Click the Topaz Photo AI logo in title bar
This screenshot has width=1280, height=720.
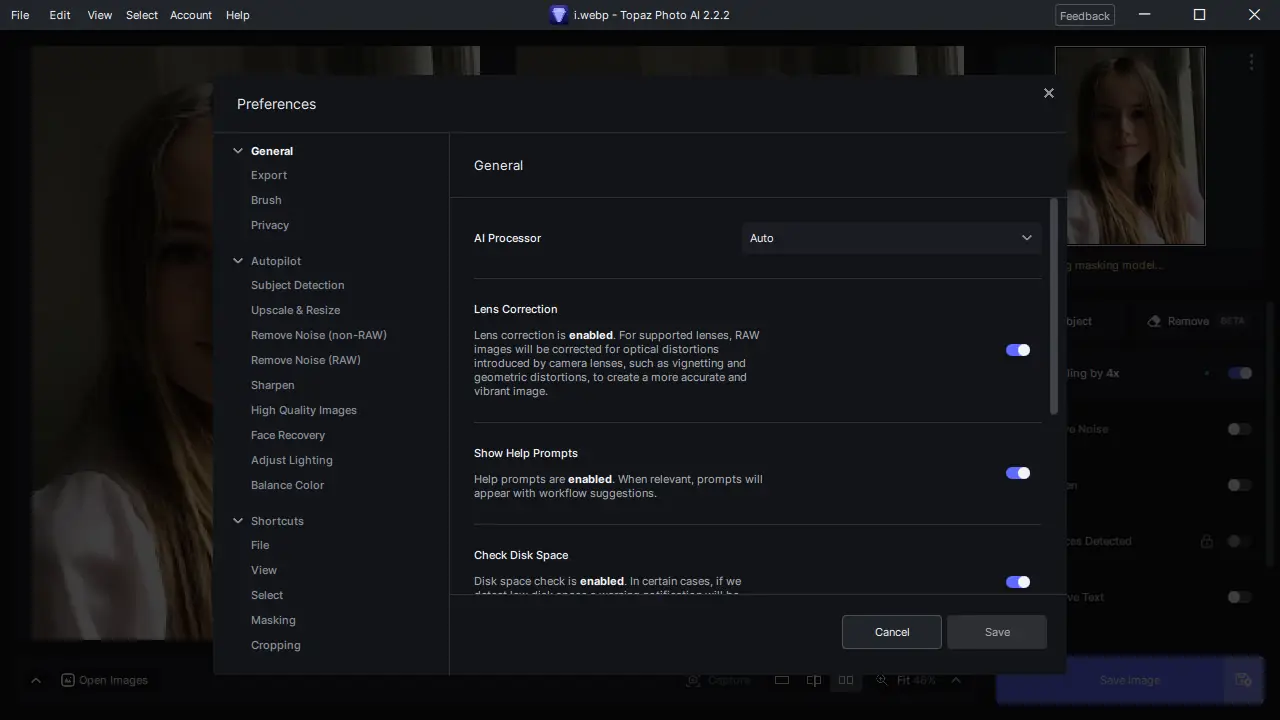tap(559, 15)
